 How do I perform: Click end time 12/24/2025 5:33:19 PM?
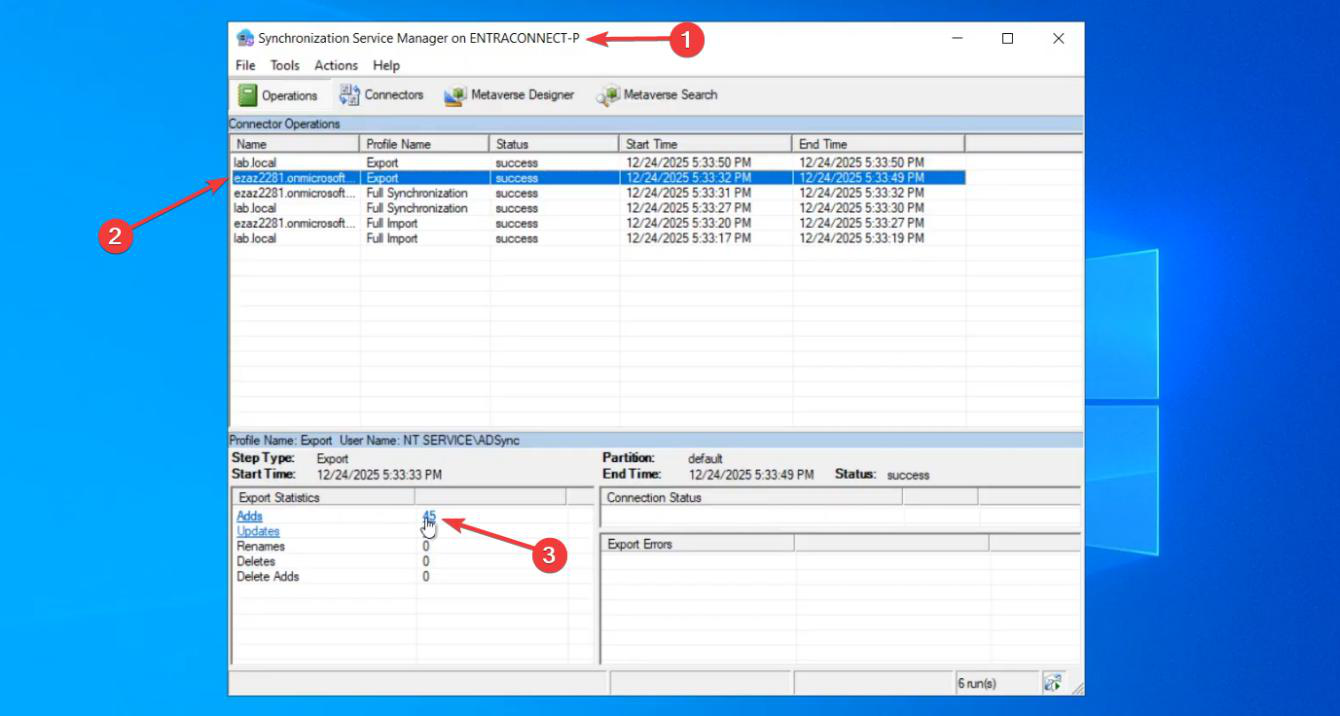click(861, 238)
